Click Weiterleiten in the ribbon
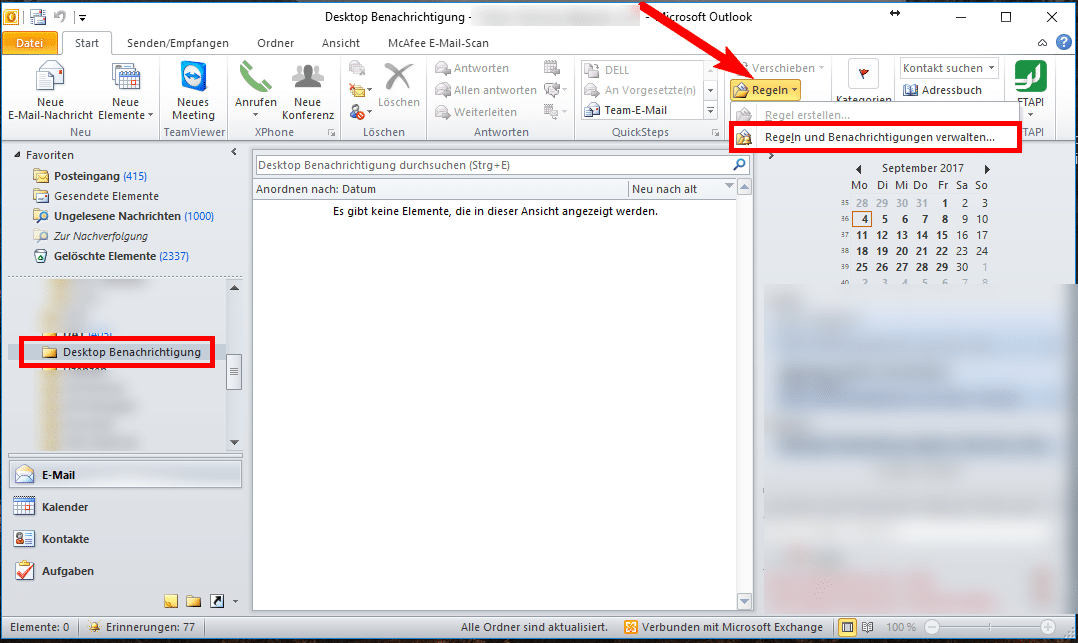The width and height of the screenshot is (1078, 643). click(x=476, y=112)
